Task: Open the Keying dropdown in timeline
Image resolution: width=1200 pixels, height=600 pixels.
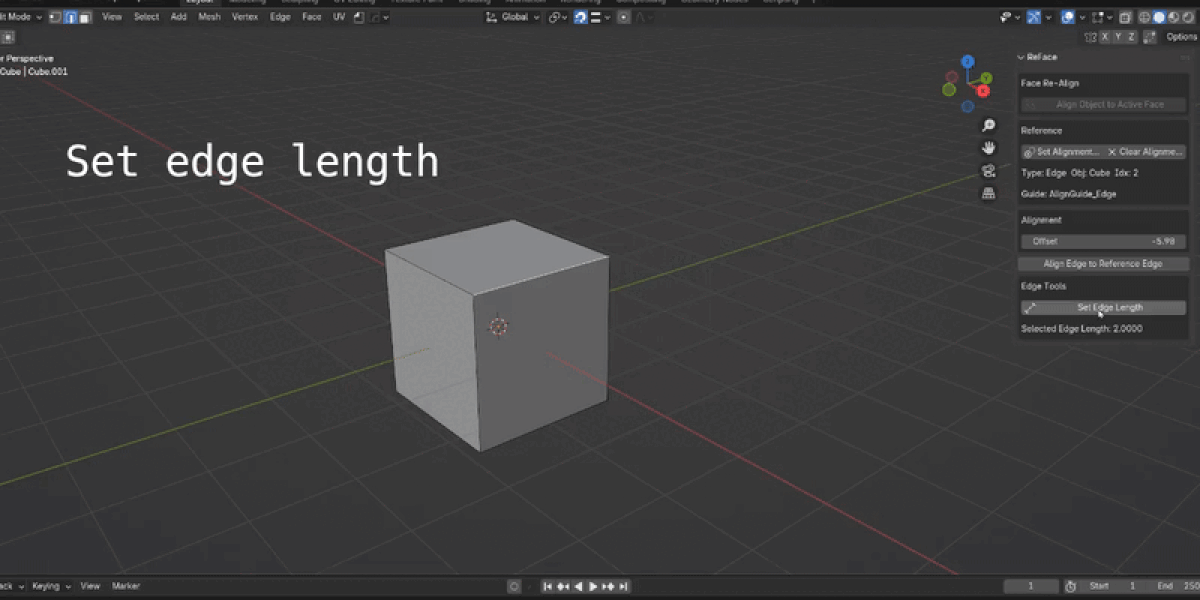Action: tap(51, 586)
